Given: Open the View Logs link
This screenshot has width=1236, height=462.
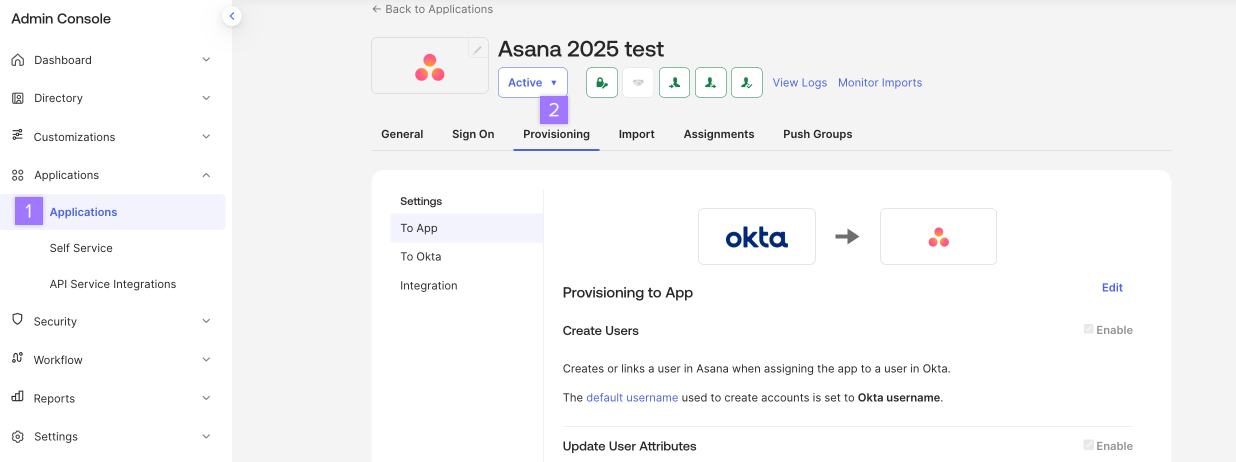Looking at the screenshot, I should point(799,83).
